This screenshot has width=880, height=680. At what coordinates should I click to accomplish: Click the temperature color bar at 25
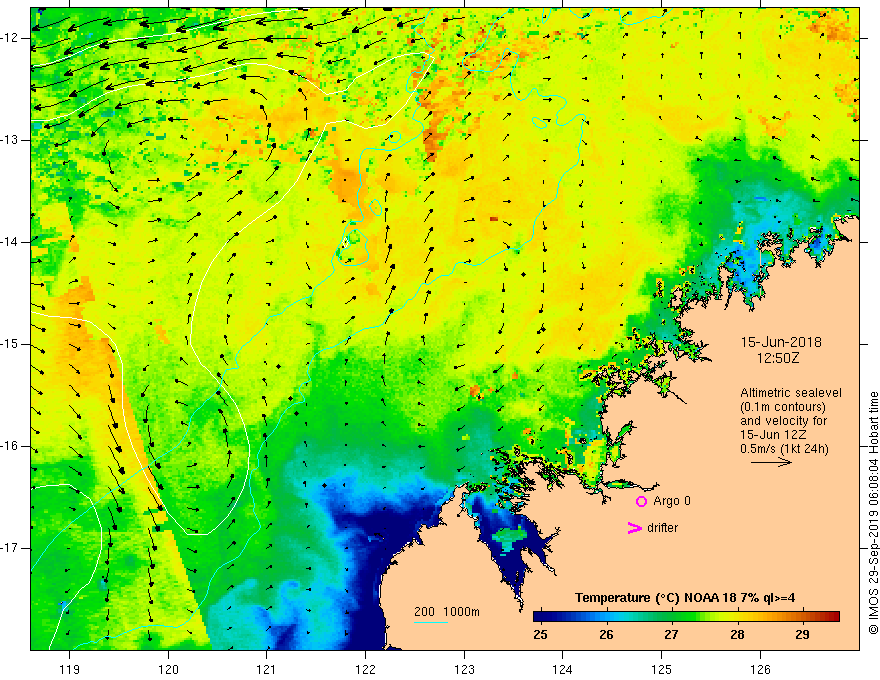(x=540, y=616)
